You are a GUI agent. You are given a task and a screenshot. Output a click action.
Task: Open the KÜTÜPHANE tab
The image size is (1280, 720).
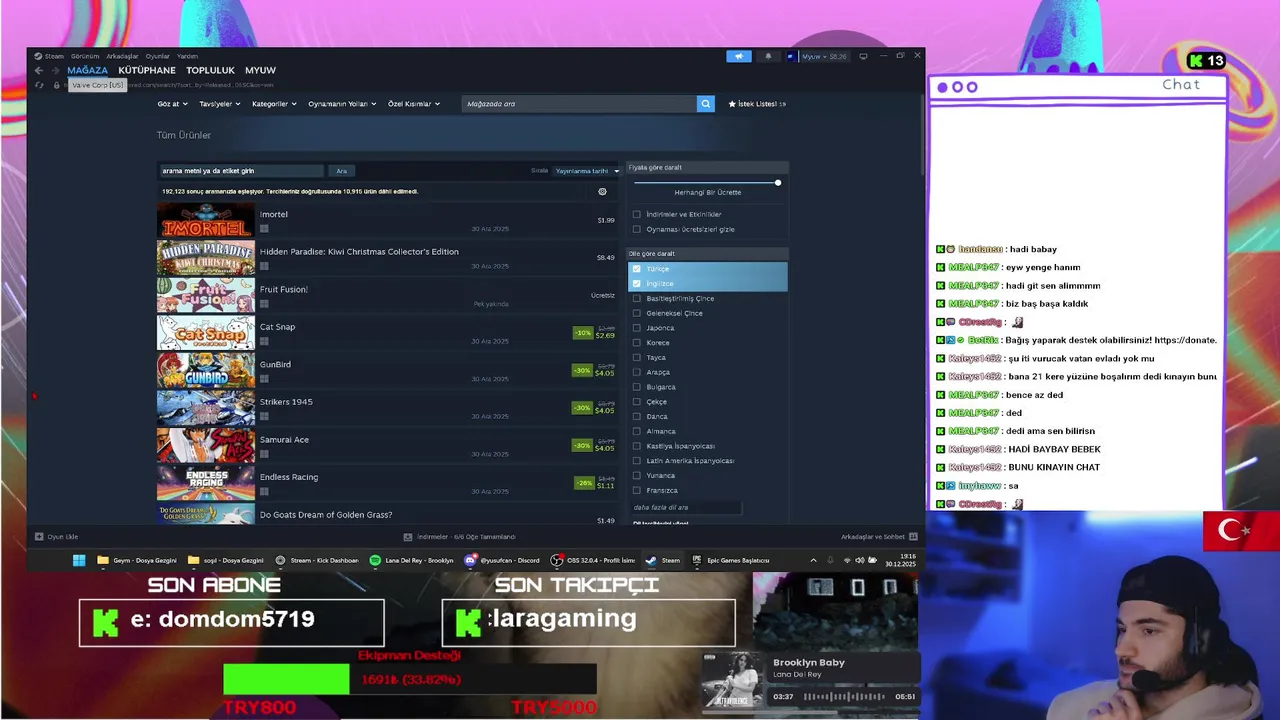pos(147,70)
